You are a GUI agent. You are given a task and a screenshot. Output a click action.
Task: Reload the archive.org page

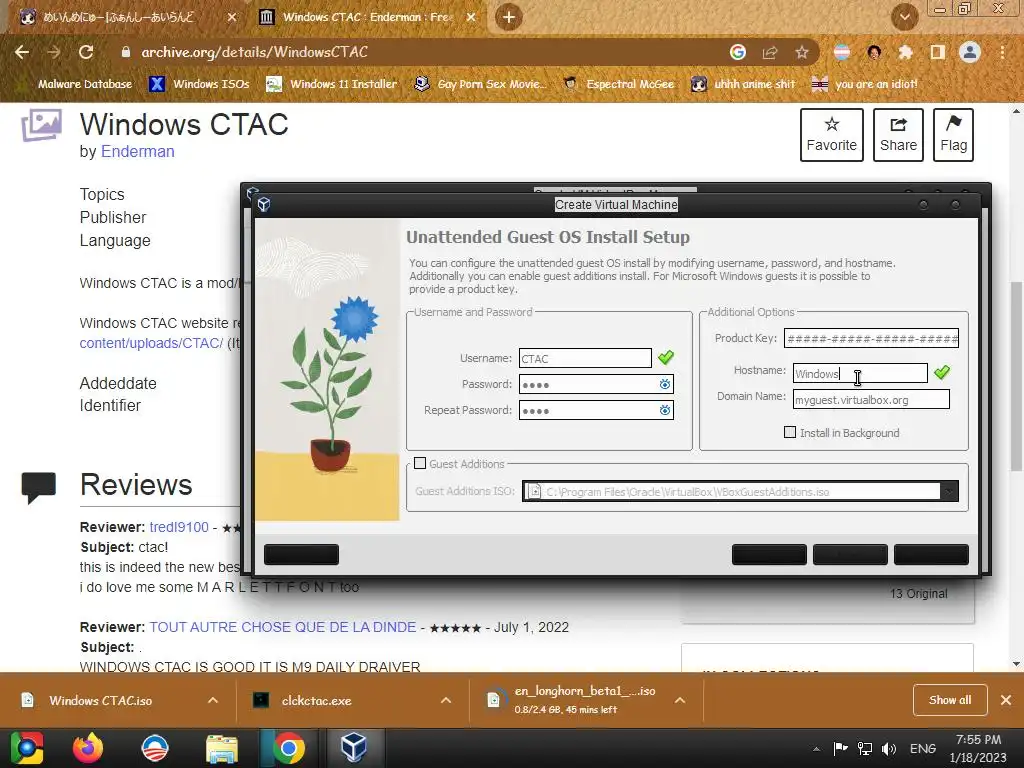[x=86, y=52]
